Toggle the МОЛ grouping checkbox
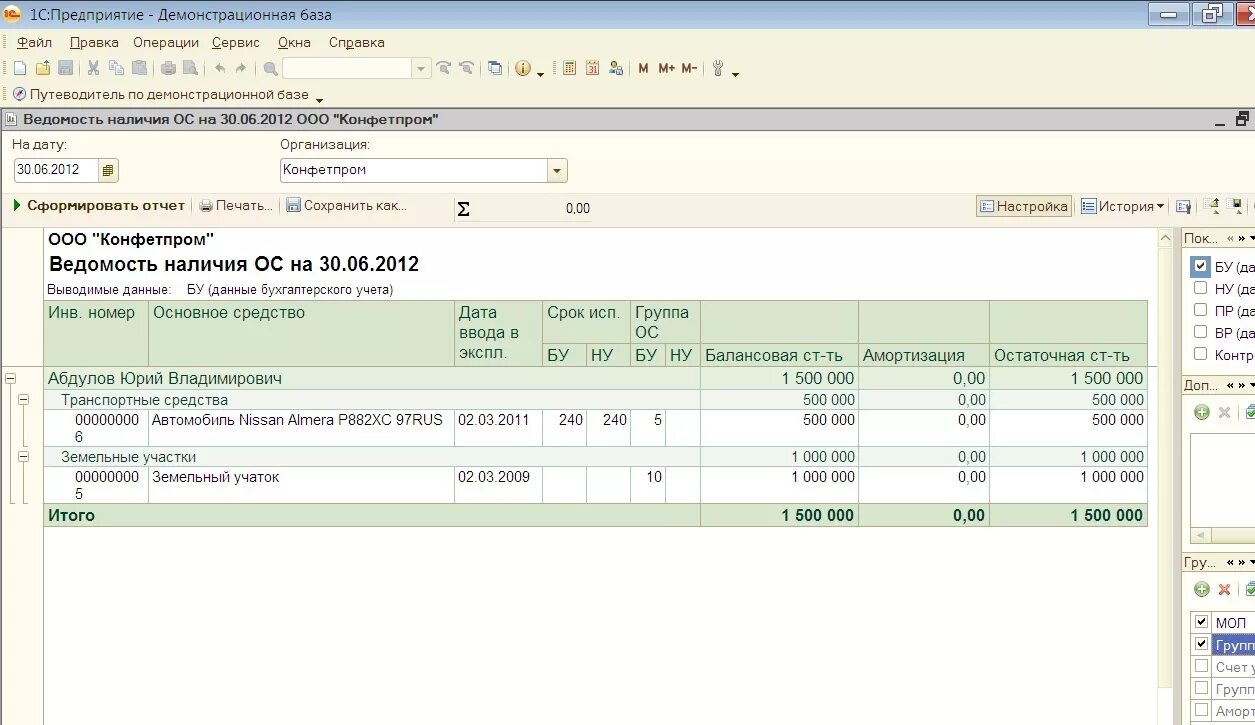Screen dimensions: 1255x725 (1202, 622)
